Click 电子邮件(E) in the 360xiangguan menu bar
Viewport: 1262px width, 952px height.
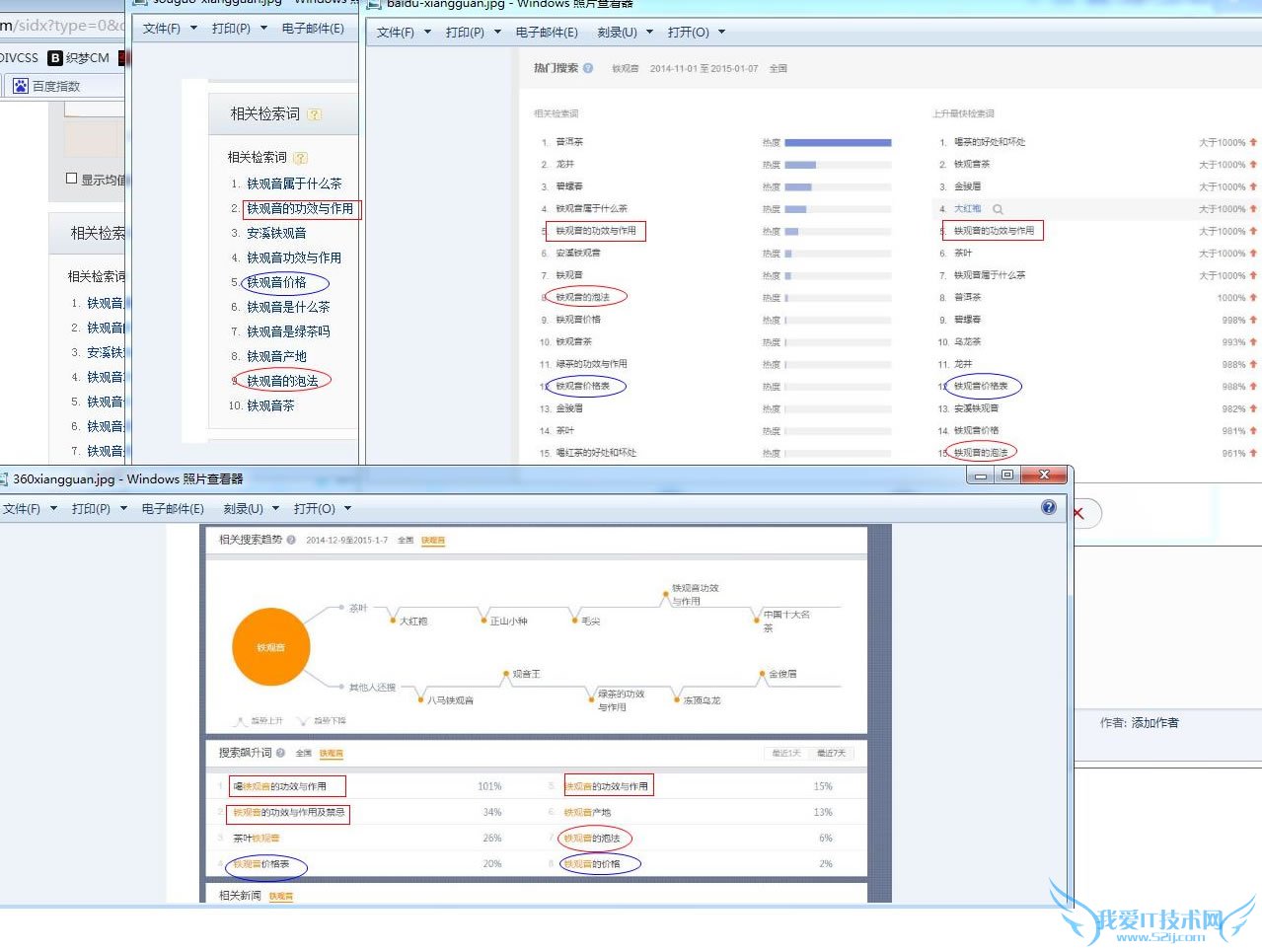(173, 509)
